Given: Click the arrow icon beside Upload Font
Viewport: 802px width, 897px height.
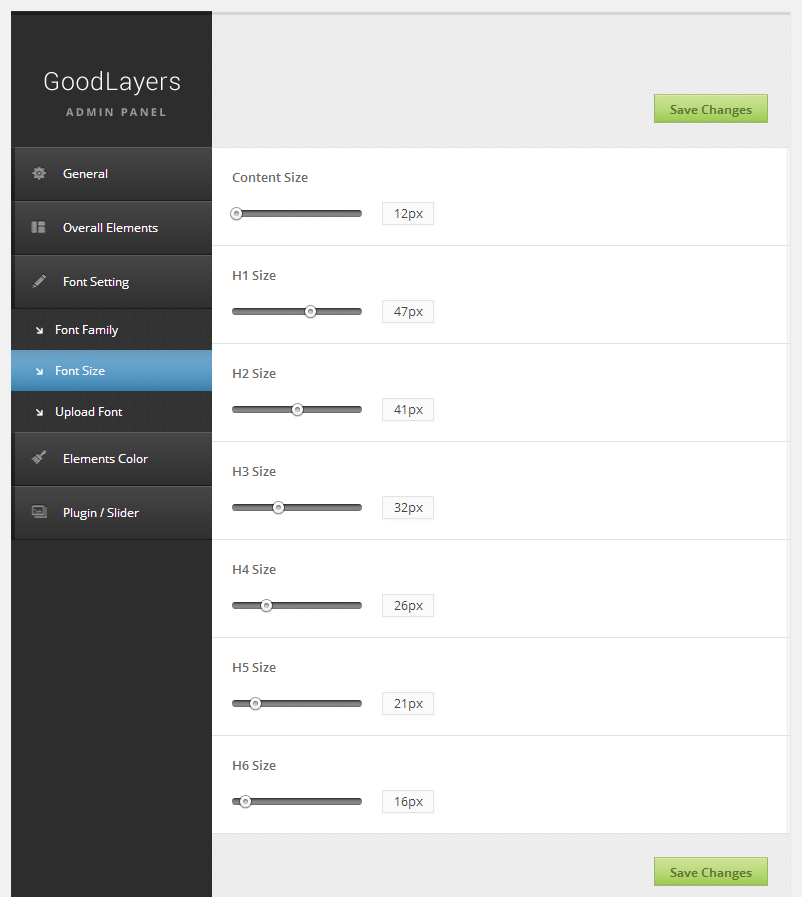Looking at the screenshot, I should [39, 413].
